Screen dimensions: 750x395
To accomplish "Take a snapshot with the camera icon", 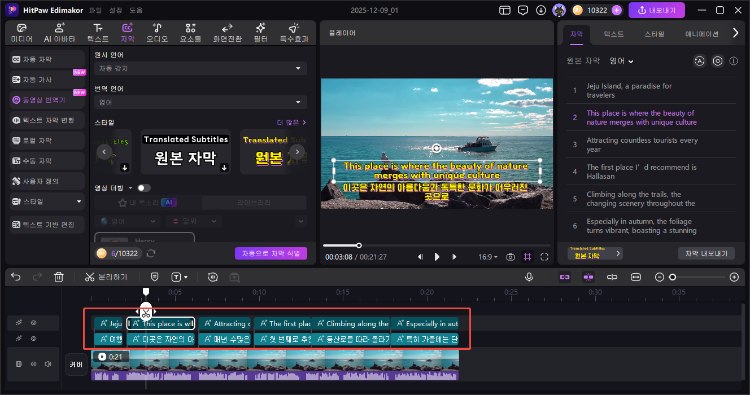I will tap(510, 257).
